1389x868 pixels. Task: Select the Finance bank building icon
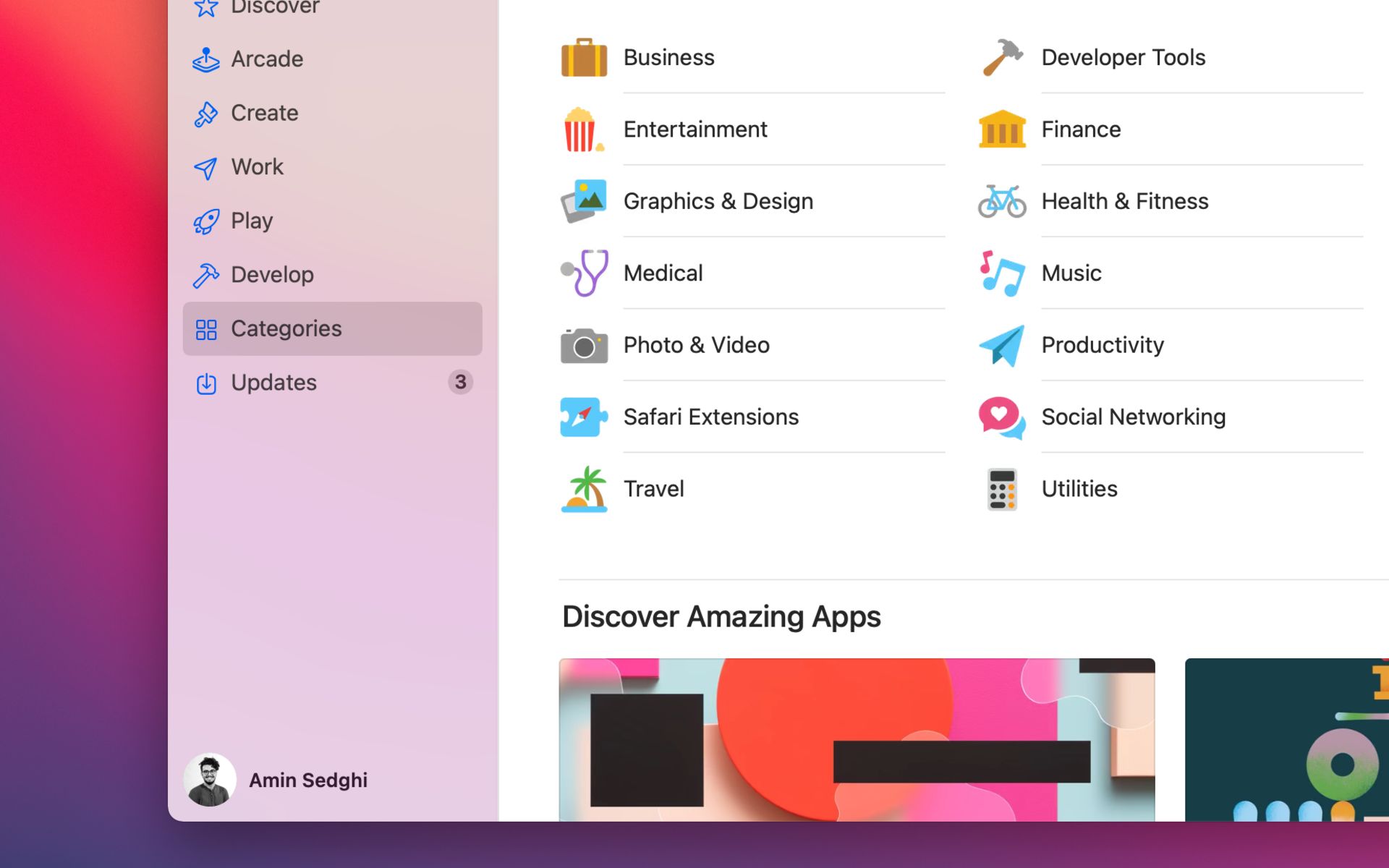point(1002,129)
